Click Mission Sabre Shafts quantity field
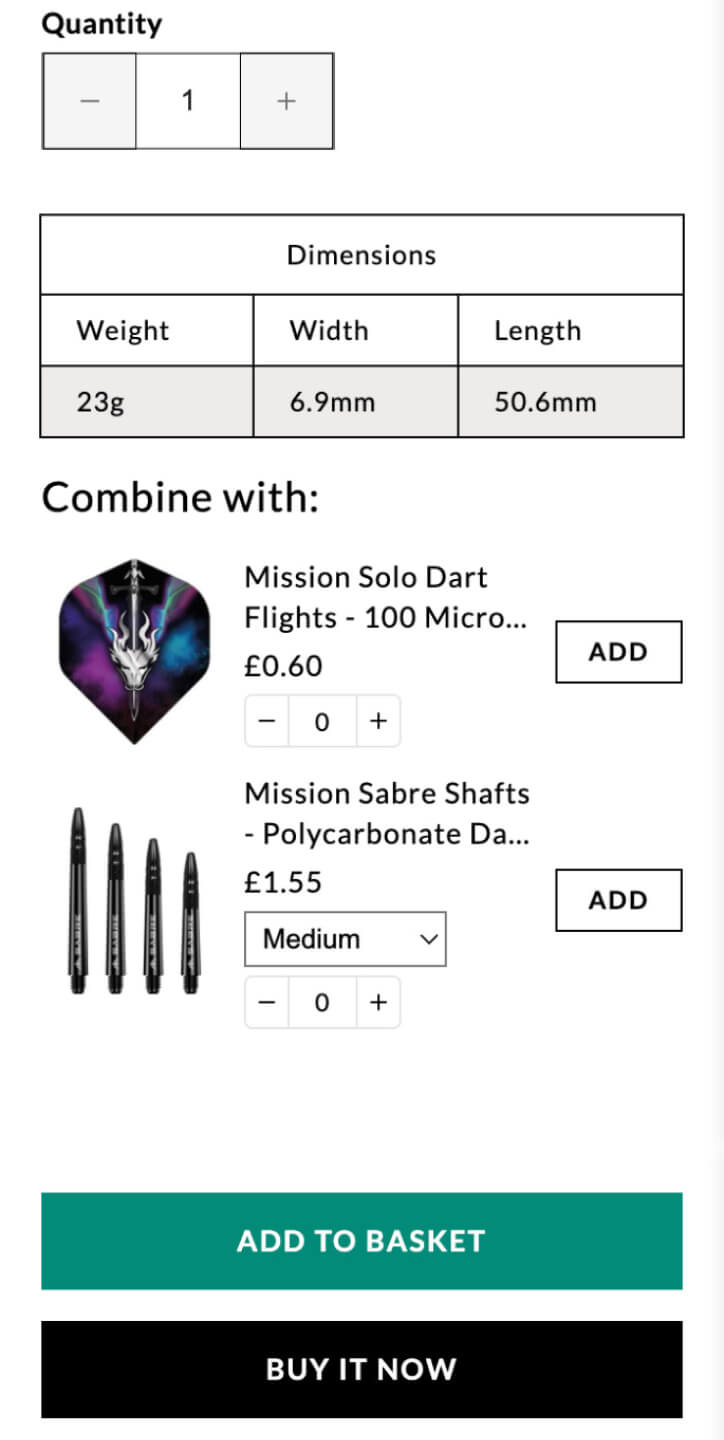Screen dimensions: 724x1440 (x=322, y=1002)
